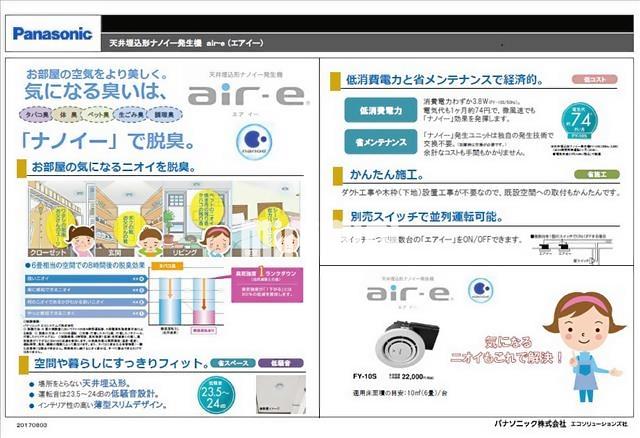Click the 低コスト pink badge
Image resolution: width=640 pixels, height=438 pixels.
[595, 79]
